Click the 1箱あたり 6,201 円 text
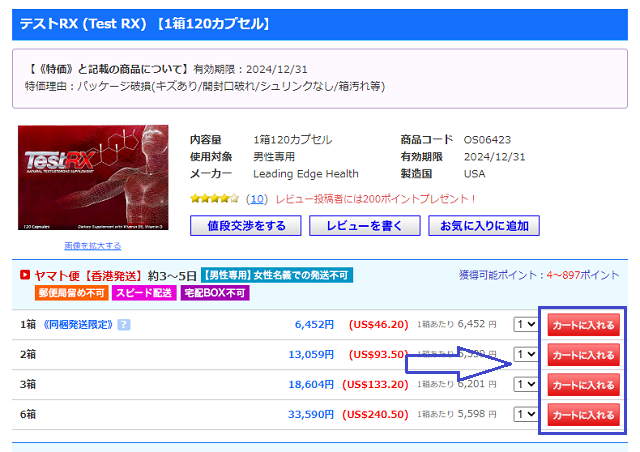Screen dimensions: 640x452 (457, 384)
